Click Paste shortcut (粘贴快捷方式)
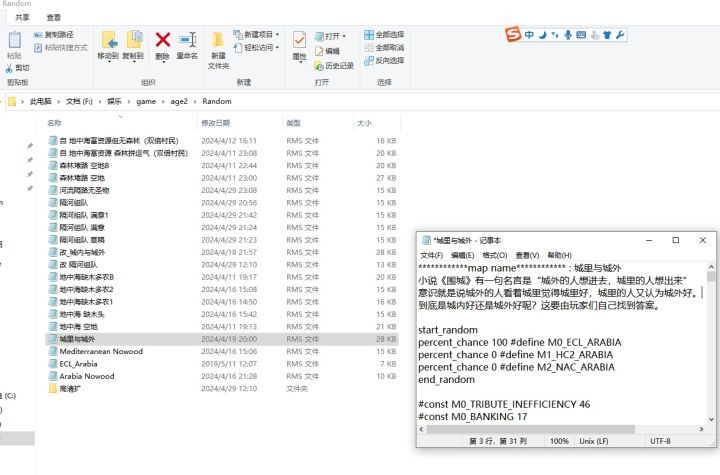The image size is (720, 475). pos(61,47)
